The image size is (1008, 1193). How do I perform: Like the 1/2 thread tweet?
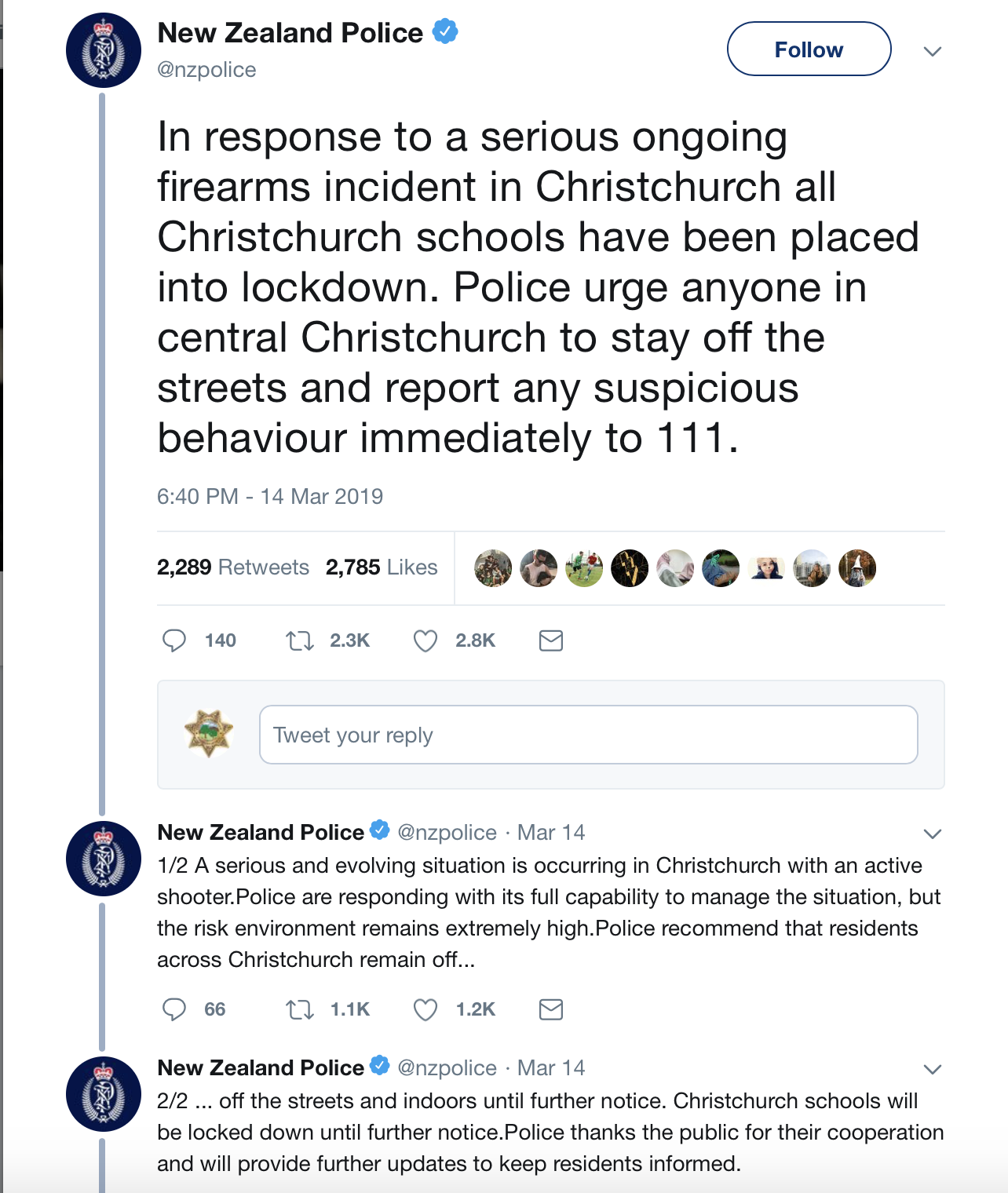pyautogui.click(x=425, y=1009)
